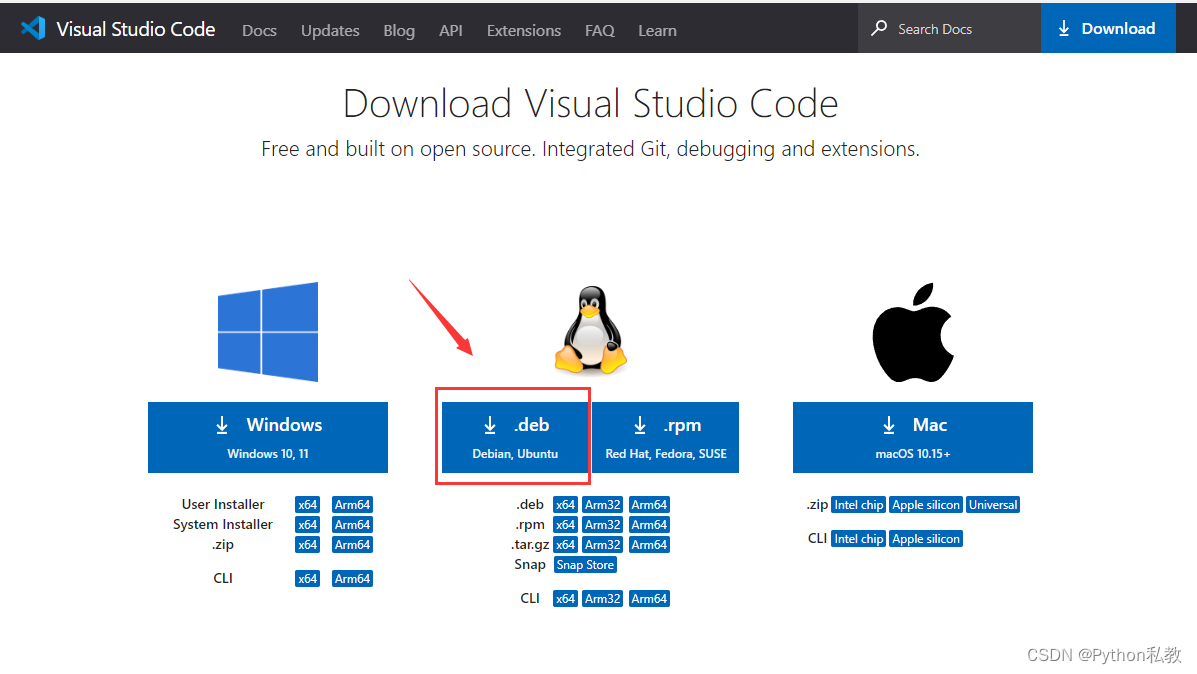Select x64 for Windows System Installer
Screen dimensions: 1197x674
click(x=308, y=524)
